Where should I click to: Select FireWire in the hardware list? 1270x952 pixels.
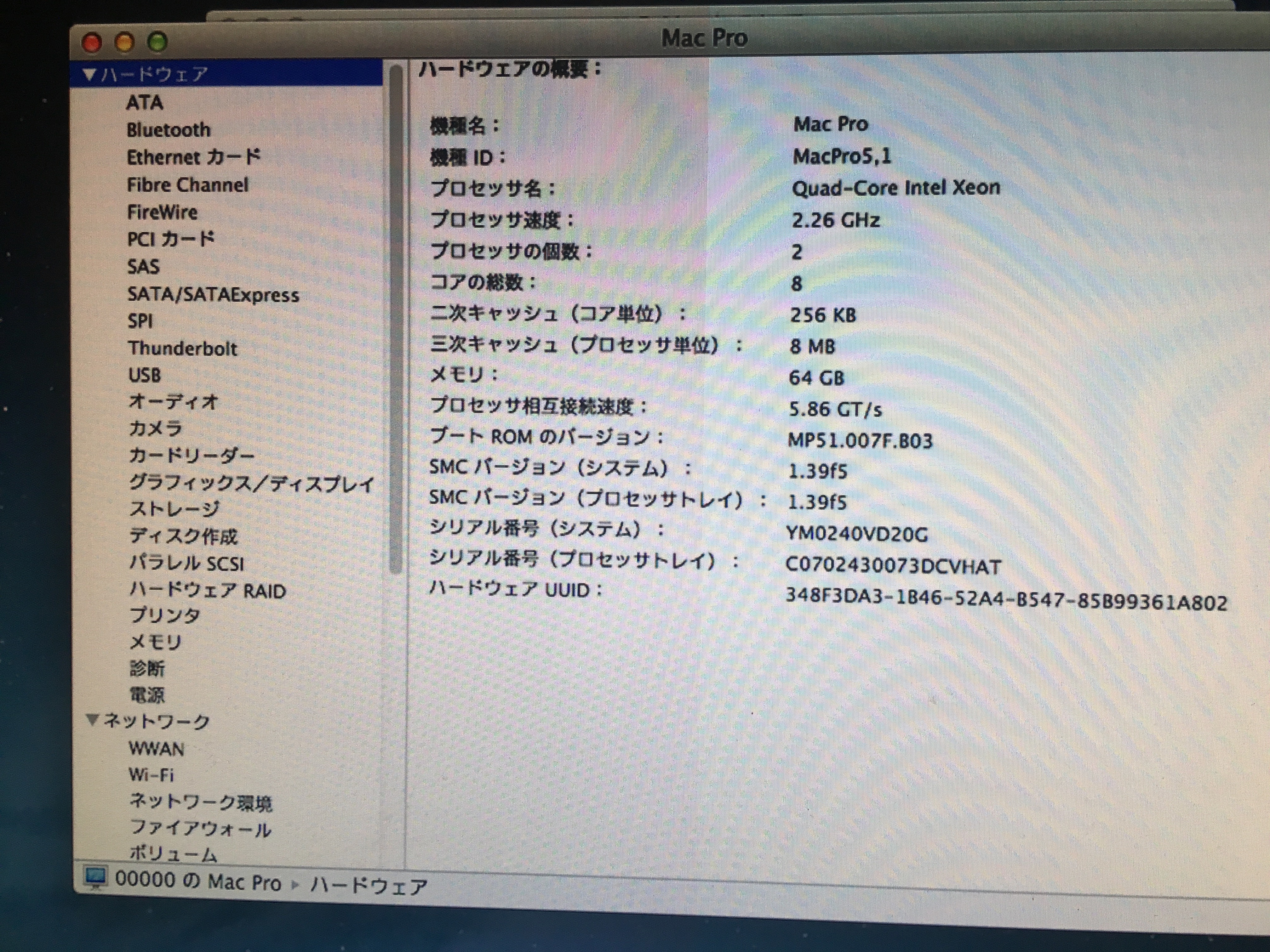(x=162, y=212)
